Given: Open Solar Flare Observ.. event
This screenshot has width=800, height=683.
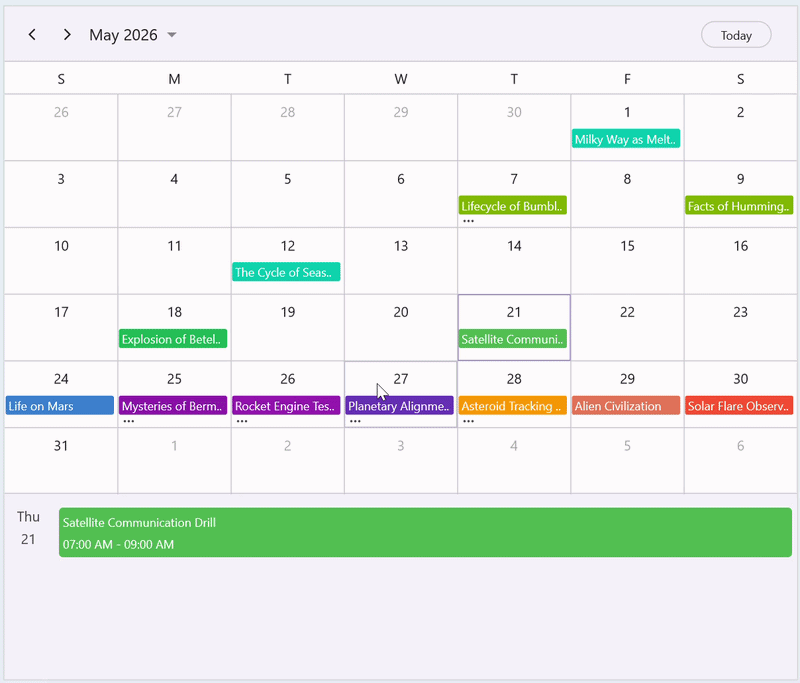Looking at the screenshot, I should click(x=739, y=406).
